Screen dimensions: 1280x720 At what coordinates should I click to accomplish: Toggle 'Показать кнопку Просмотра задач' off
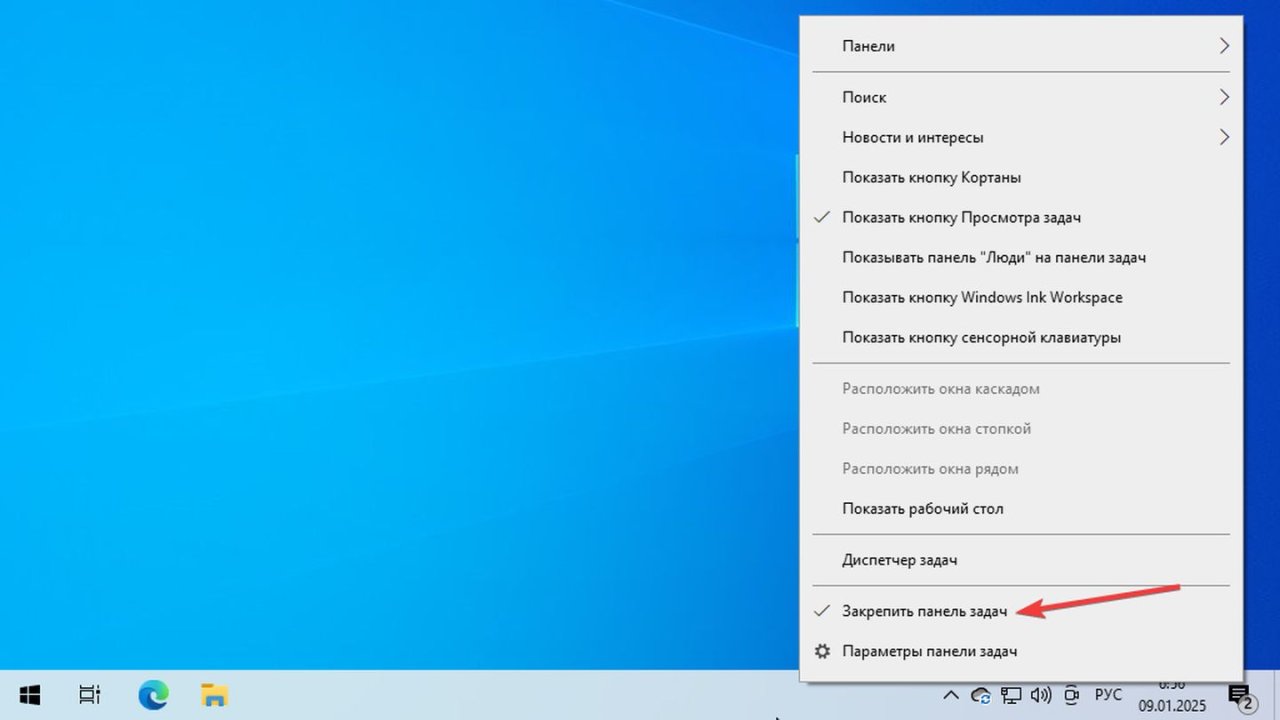click(x=960, y=217)
